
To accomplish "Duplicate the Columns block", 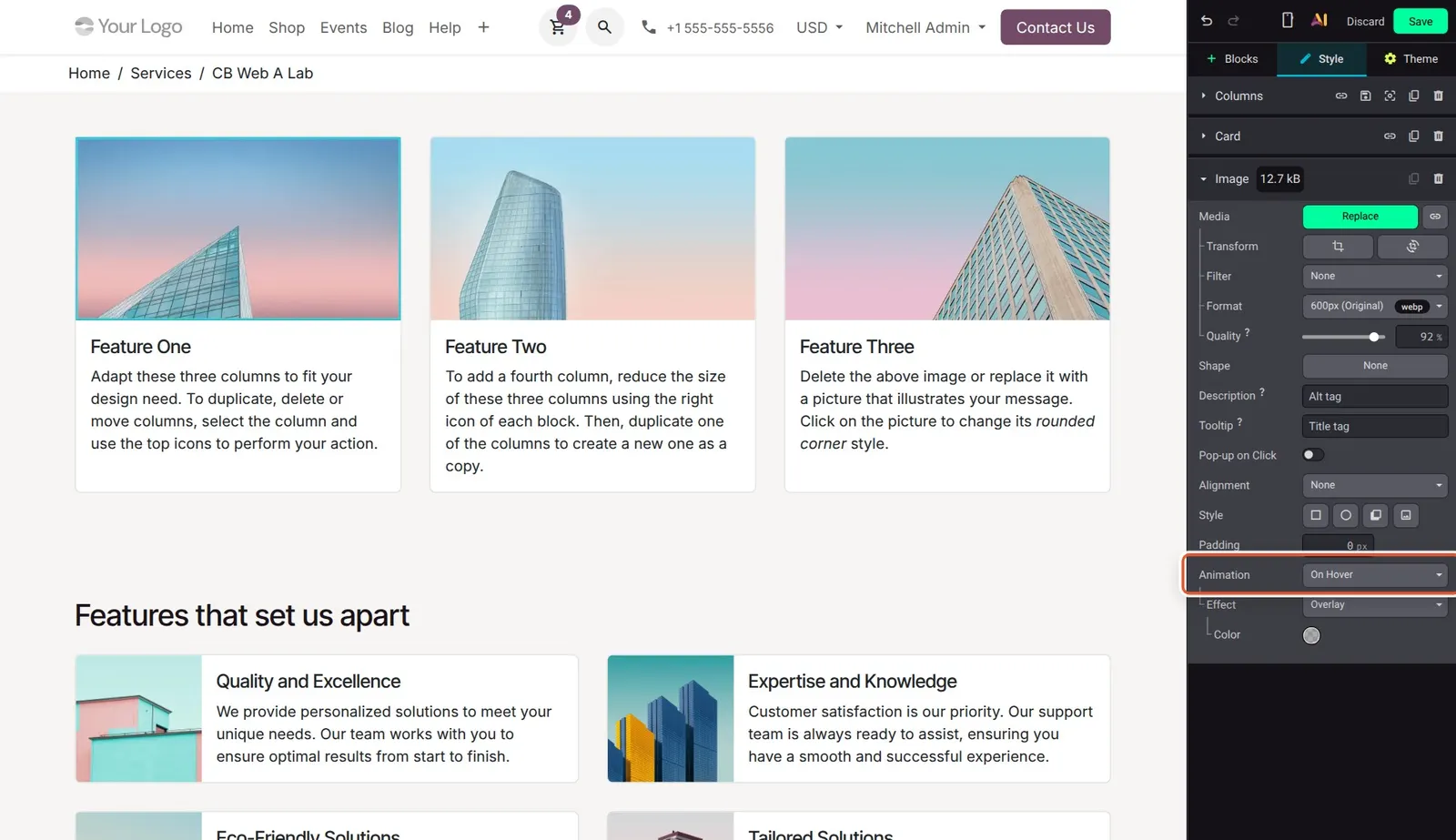I will point(1414,96).
